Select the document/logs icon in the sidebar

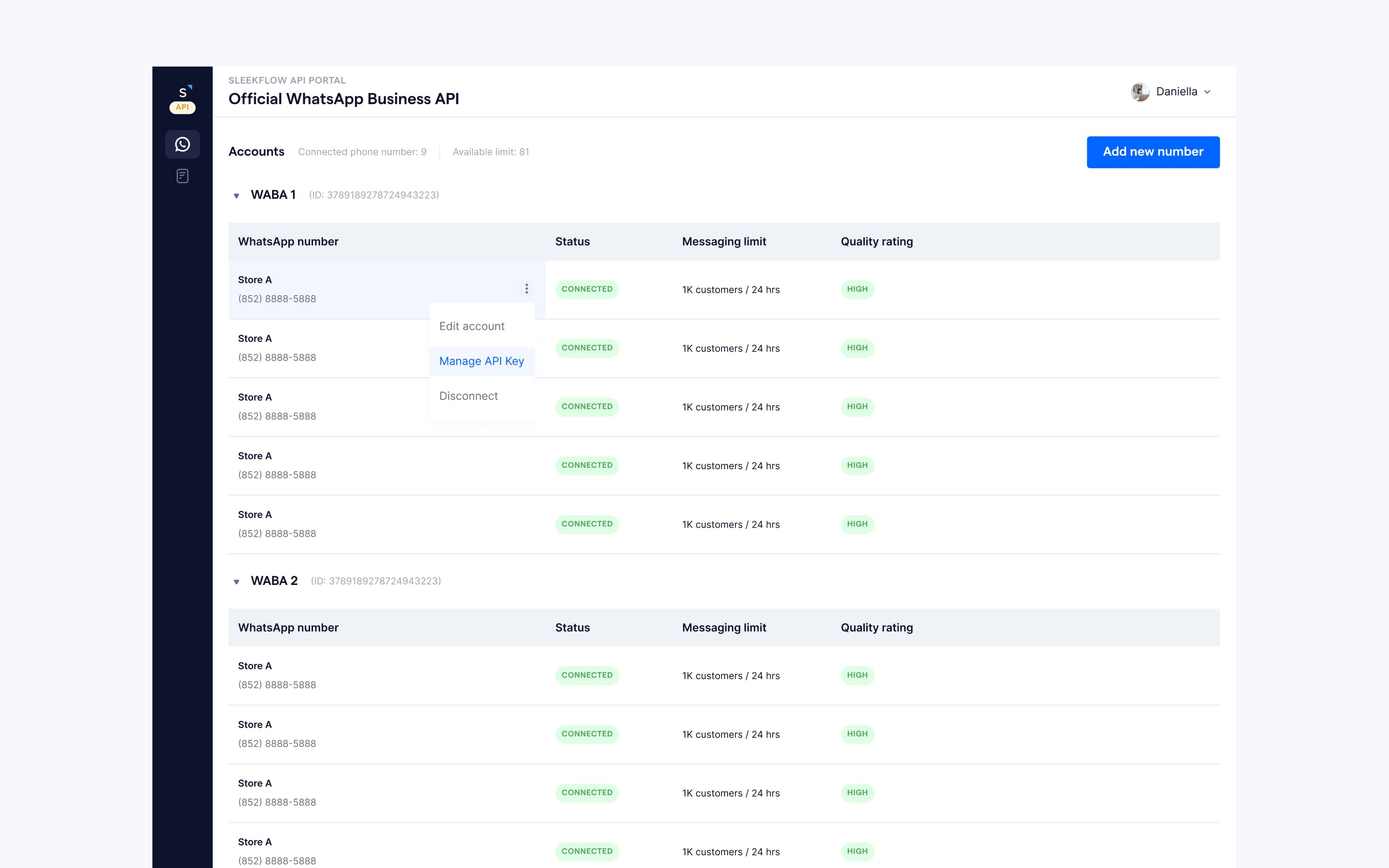182,176
